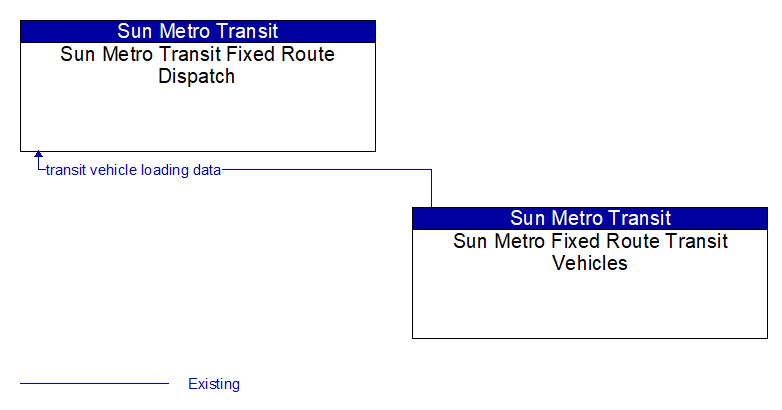Screen dimensions: 782x410
Task: Click the flow line's corner bend above Vehicles box
Action: click(431, 170)
